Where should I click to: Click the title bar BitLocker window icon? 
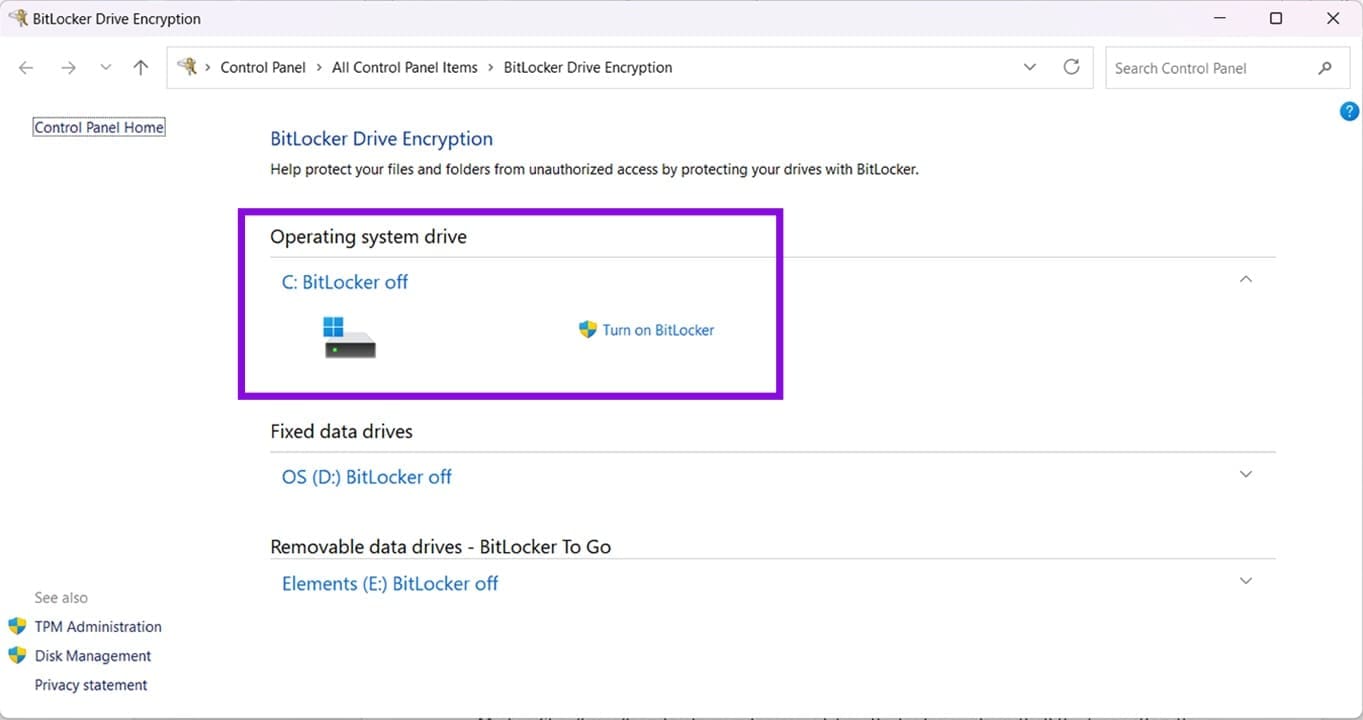point(18,18)
